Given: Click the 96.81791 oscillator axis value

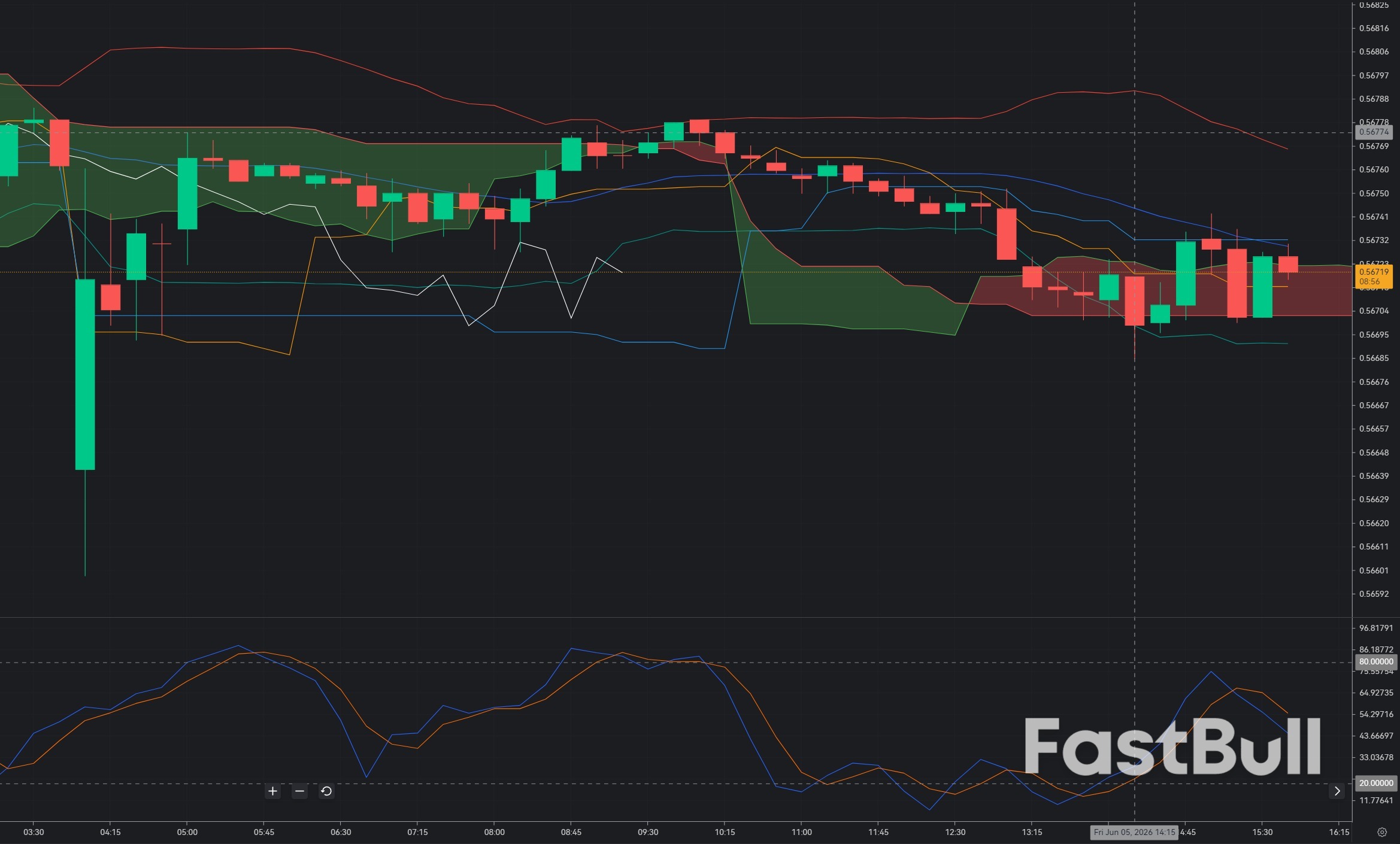Looking at the screenshot, I should coord(1375,628).
